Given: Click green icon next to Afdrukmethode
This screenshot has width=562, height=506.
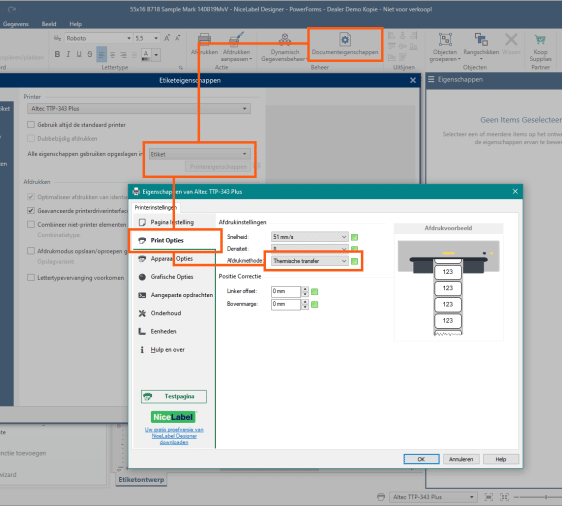Looking at the screenshot, I should pyautogui.click(x=354, y=261).
